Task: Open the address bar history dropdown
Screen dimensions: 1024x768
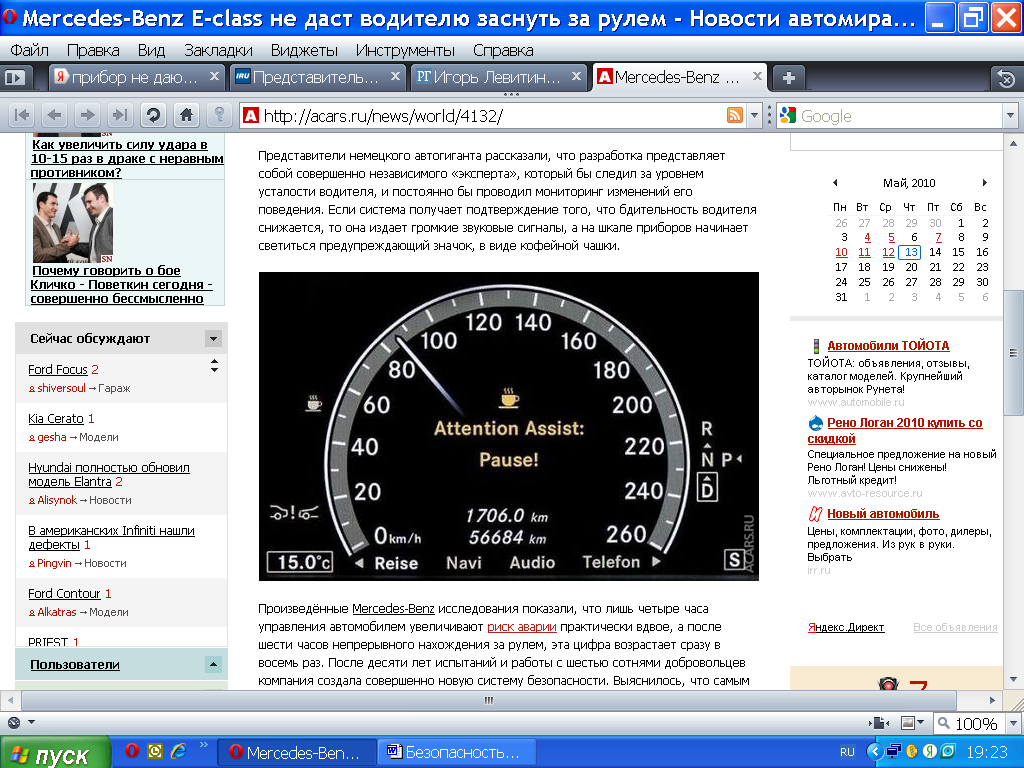Action: (755, 115)
